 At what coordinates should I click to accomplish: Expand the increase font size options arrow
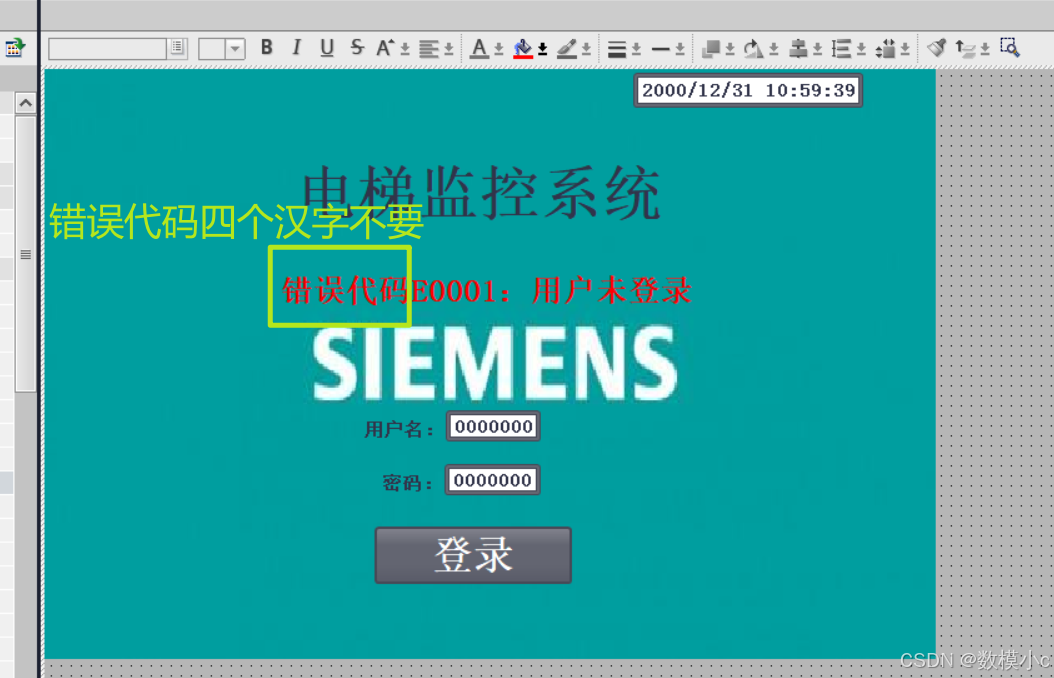[x=405, y=49]
